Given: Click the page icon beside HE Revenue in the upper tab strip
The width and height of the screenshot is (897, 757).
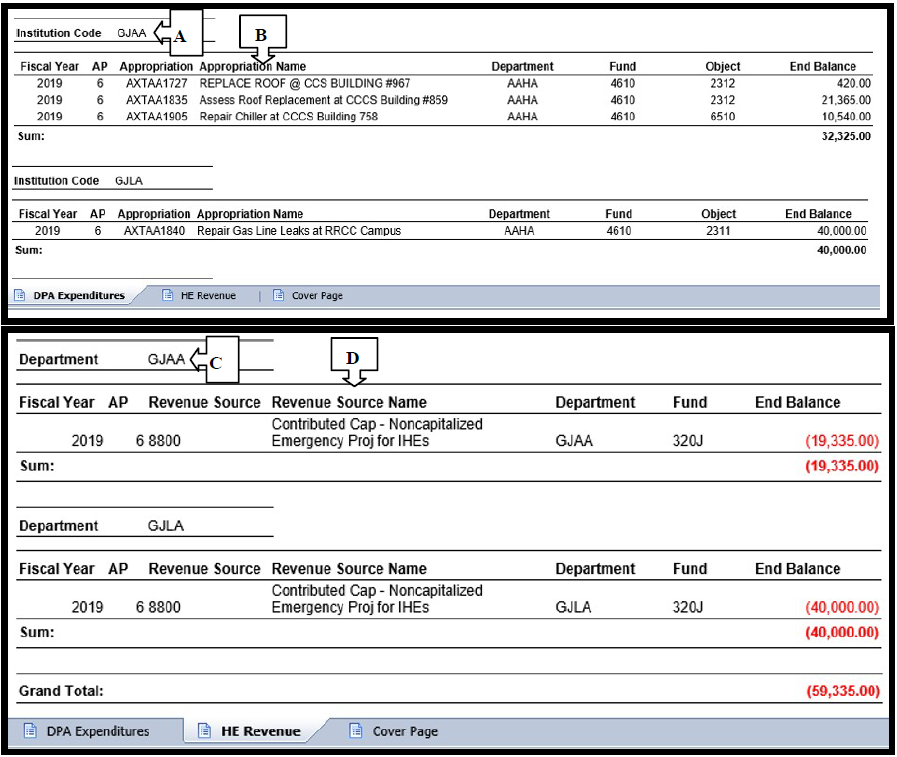Looking at the screenshot, I should tap(169, 296).
